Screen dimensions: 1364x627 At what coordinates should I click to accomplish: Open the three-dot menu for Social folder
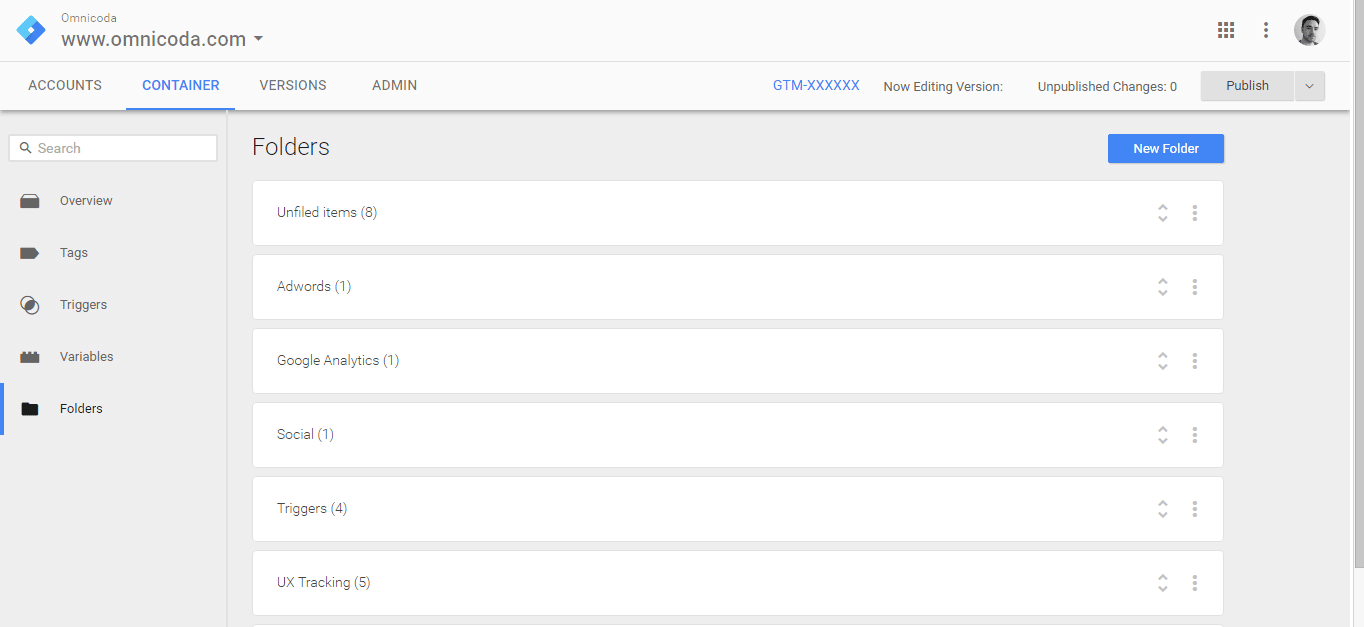click(x=1195, y=435)
